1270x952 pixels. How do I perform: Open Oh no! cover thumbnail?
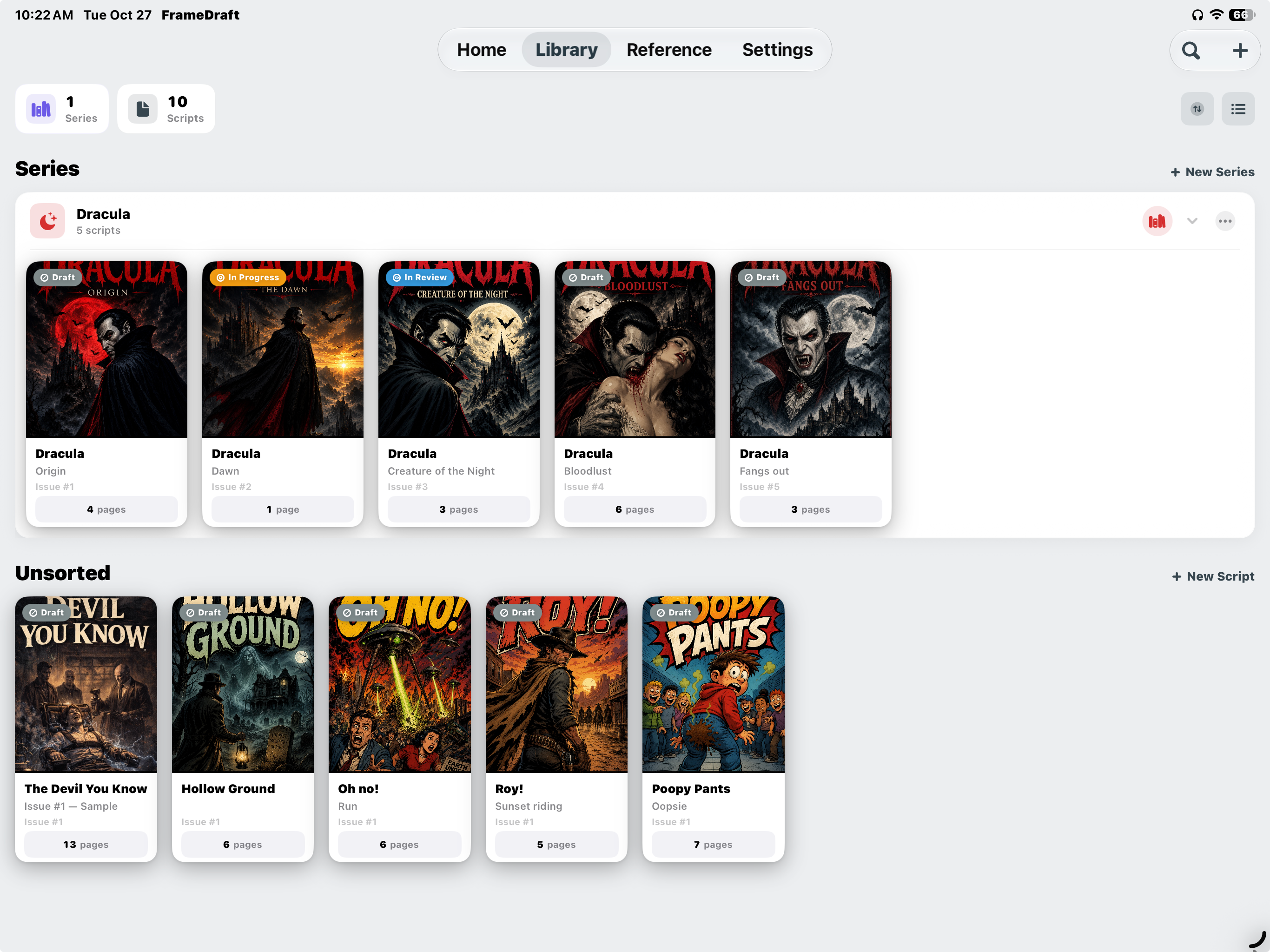click(x=400, y=684)
